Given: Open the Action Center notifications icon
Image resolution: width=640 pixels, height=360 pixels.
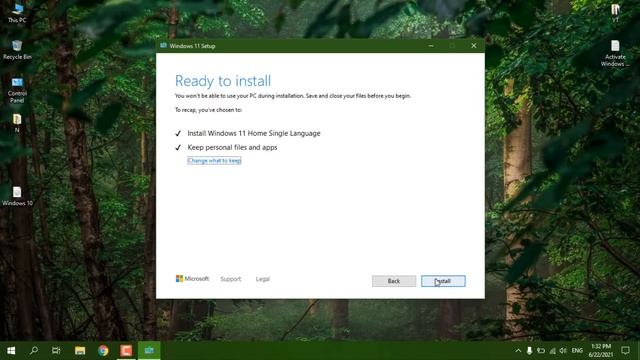Looking at the screenshot, I should point(625,351).
